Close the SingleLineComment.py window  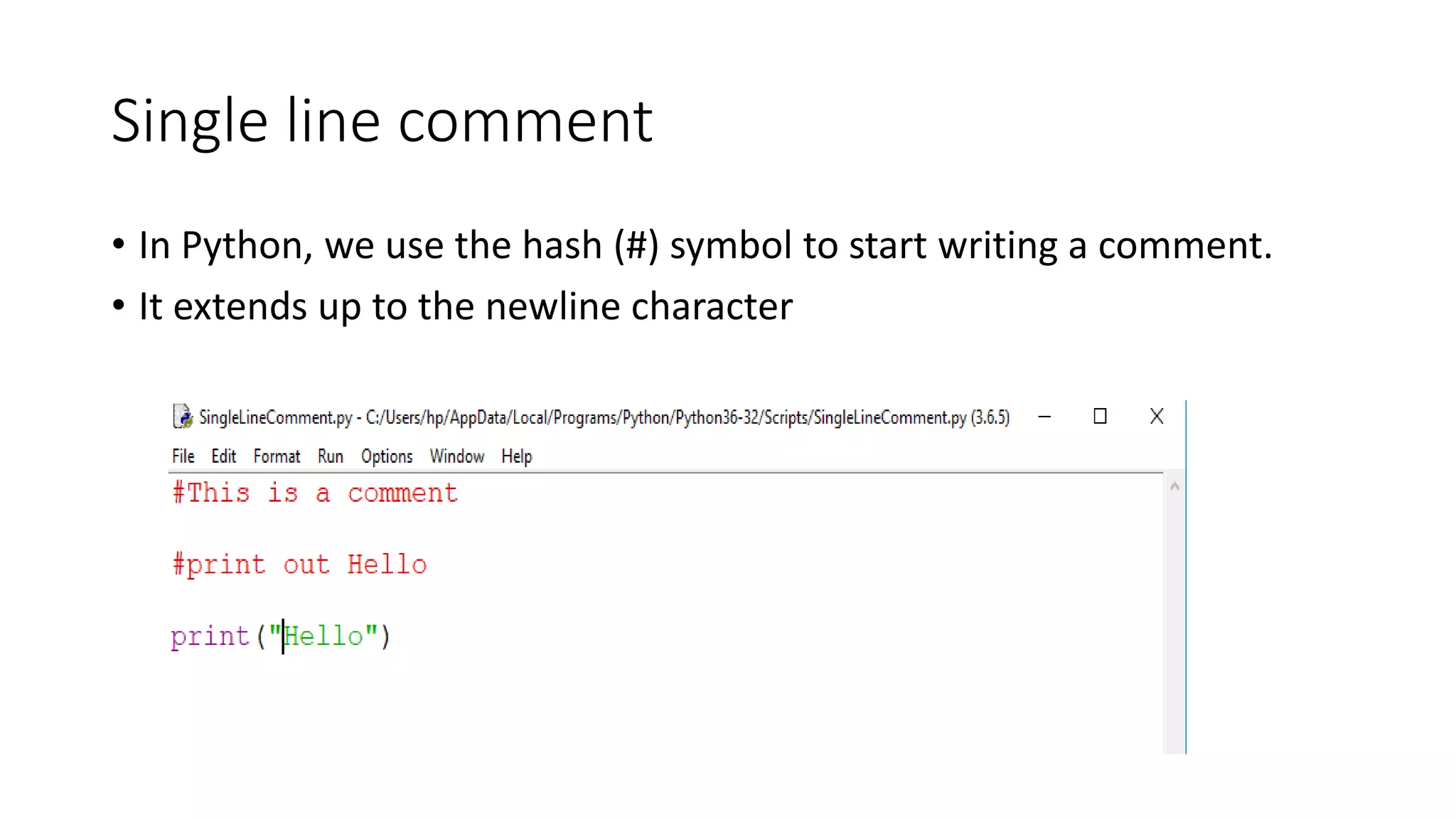1157,417
